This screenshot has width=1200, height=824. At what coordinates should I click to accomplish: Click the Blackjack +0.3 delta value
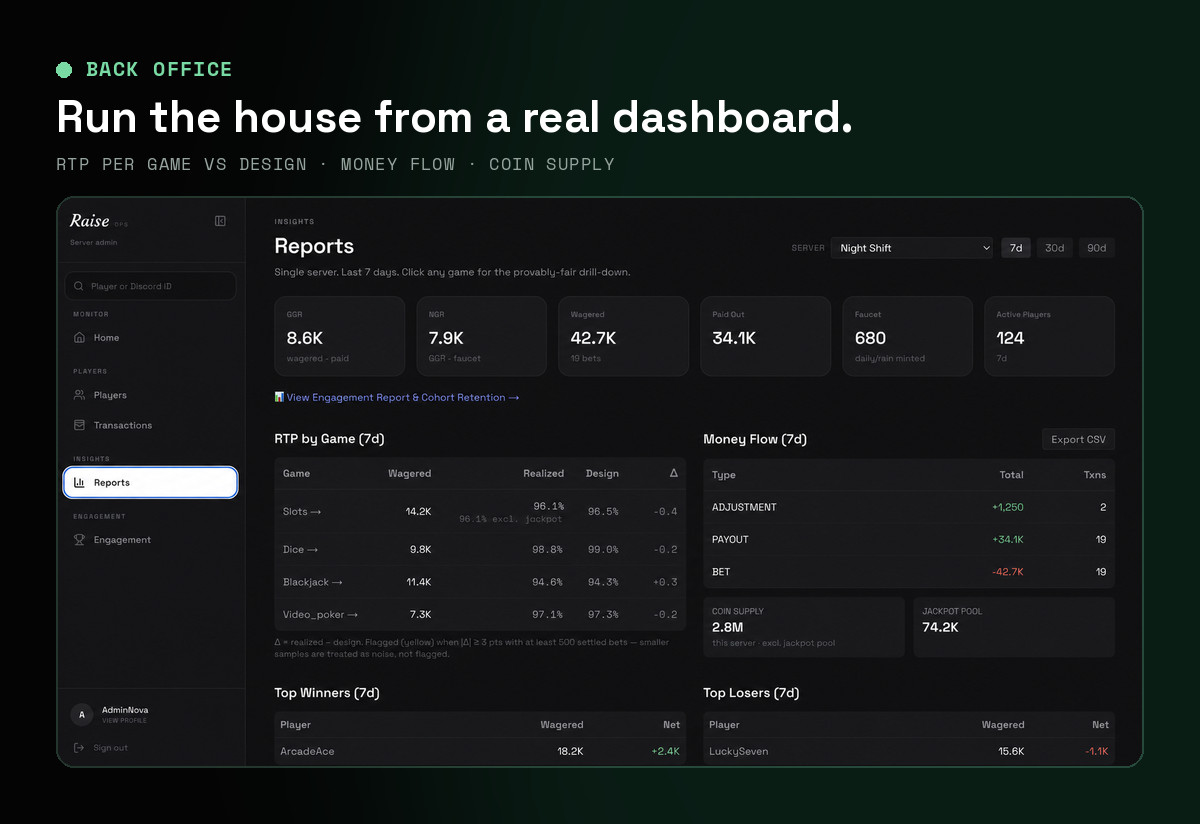pos(665,582)
